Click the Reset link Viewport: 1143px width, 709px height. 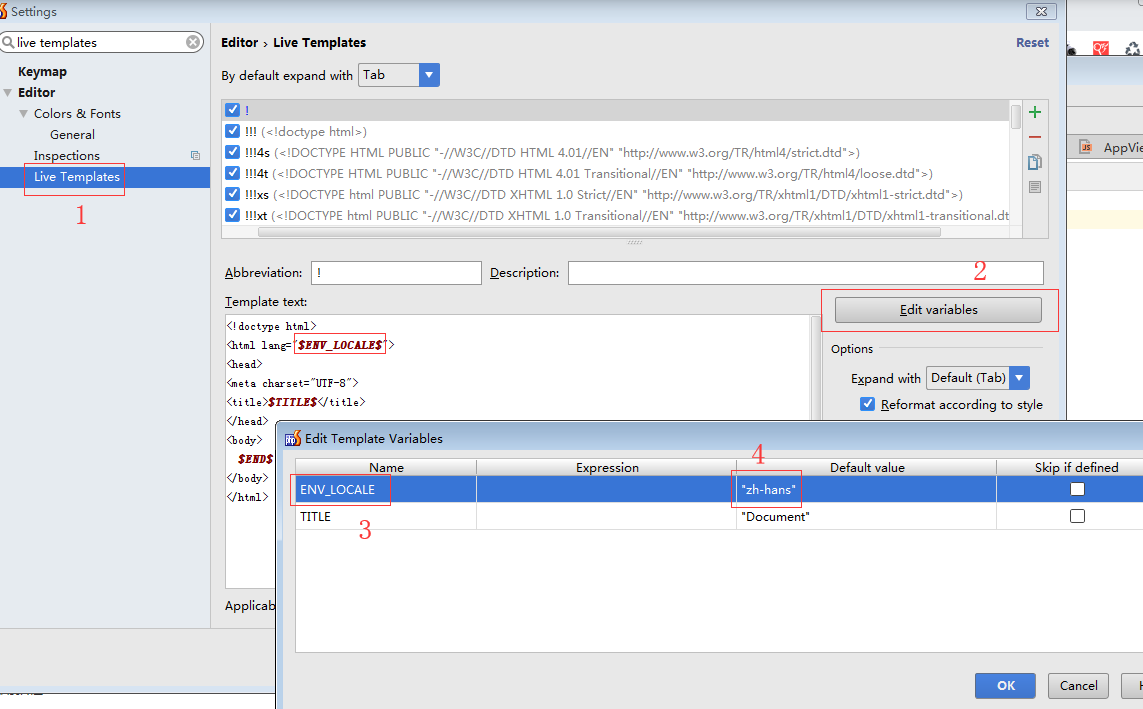tap(1032, 42)
